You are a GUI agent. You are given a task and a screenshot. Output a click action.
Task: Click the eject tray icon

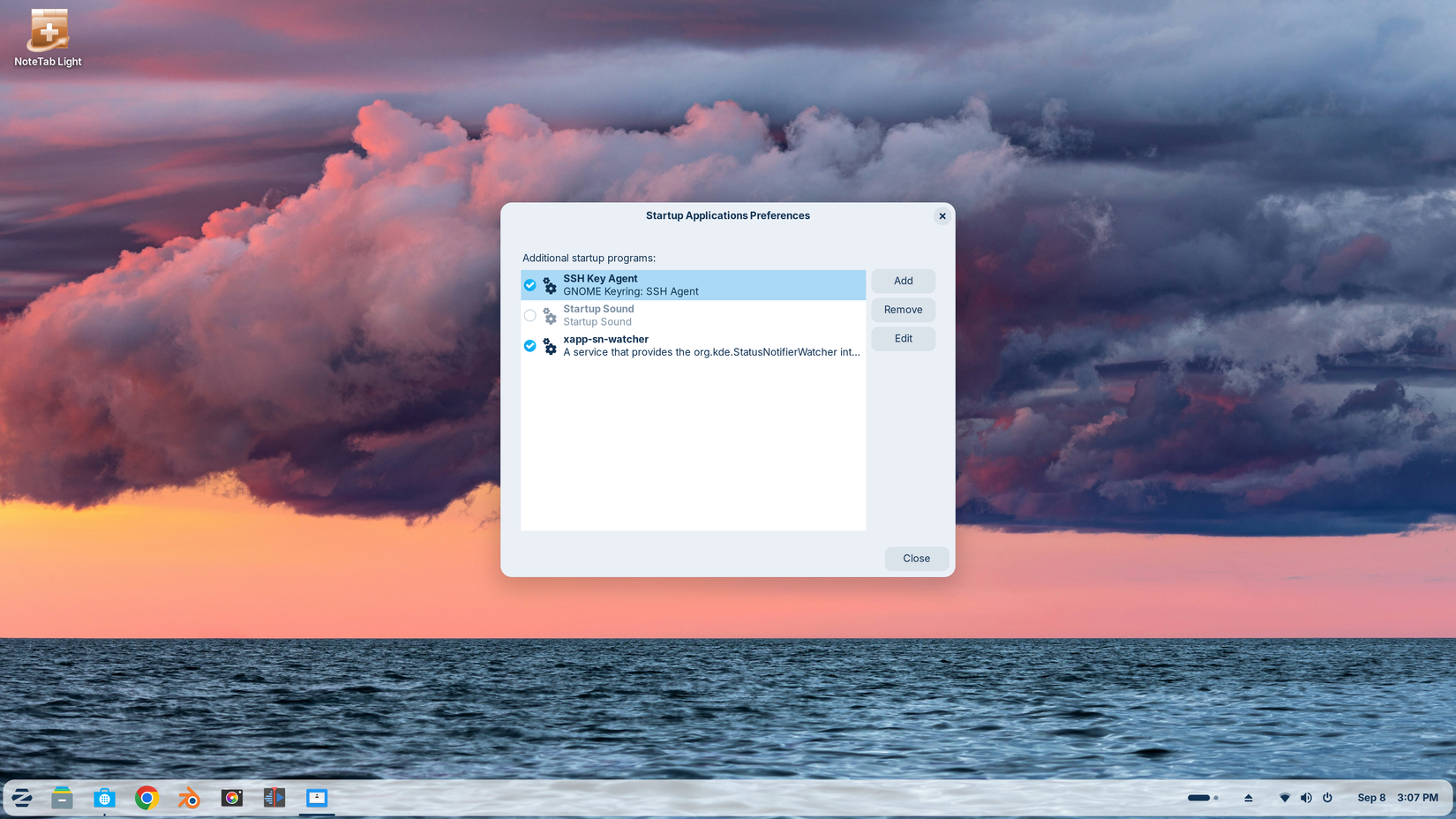coord(1249,798)
